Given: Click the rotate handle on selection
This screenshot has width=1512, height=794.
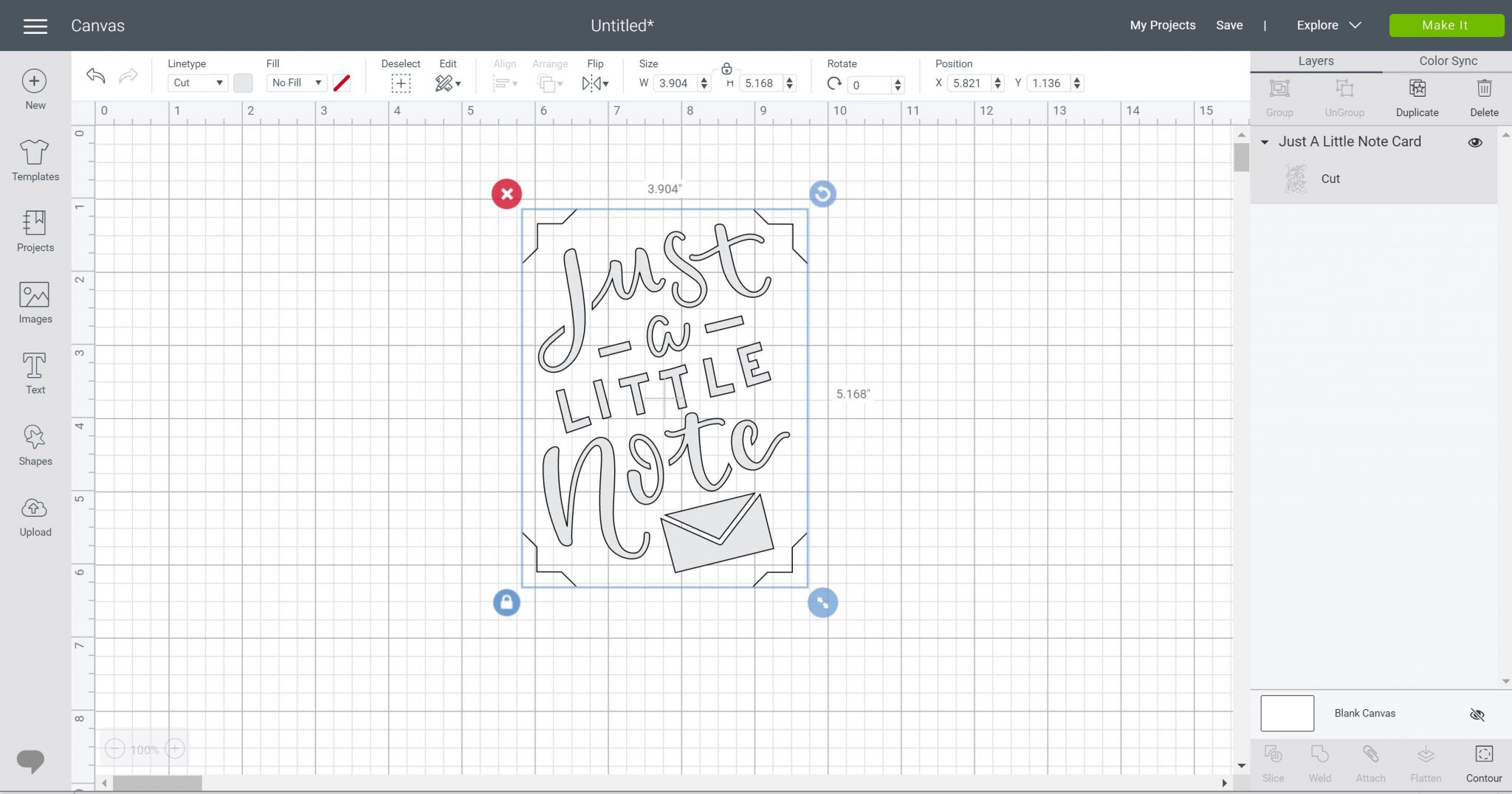Looking at the screenshot, I should click(822, 194).
